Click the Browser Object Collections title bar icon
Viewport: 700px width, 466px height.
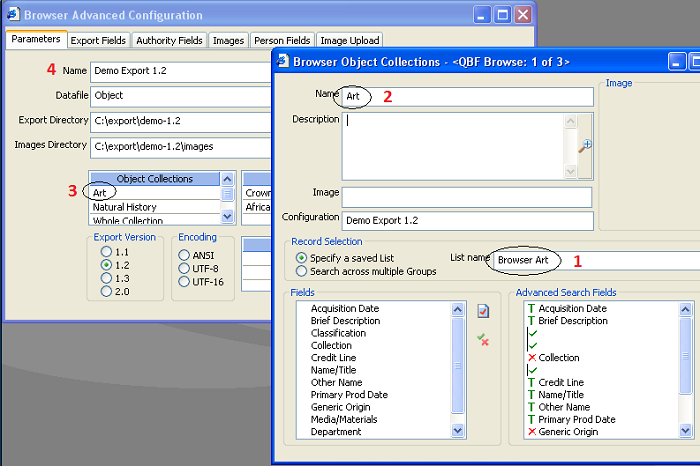[283, 61]
